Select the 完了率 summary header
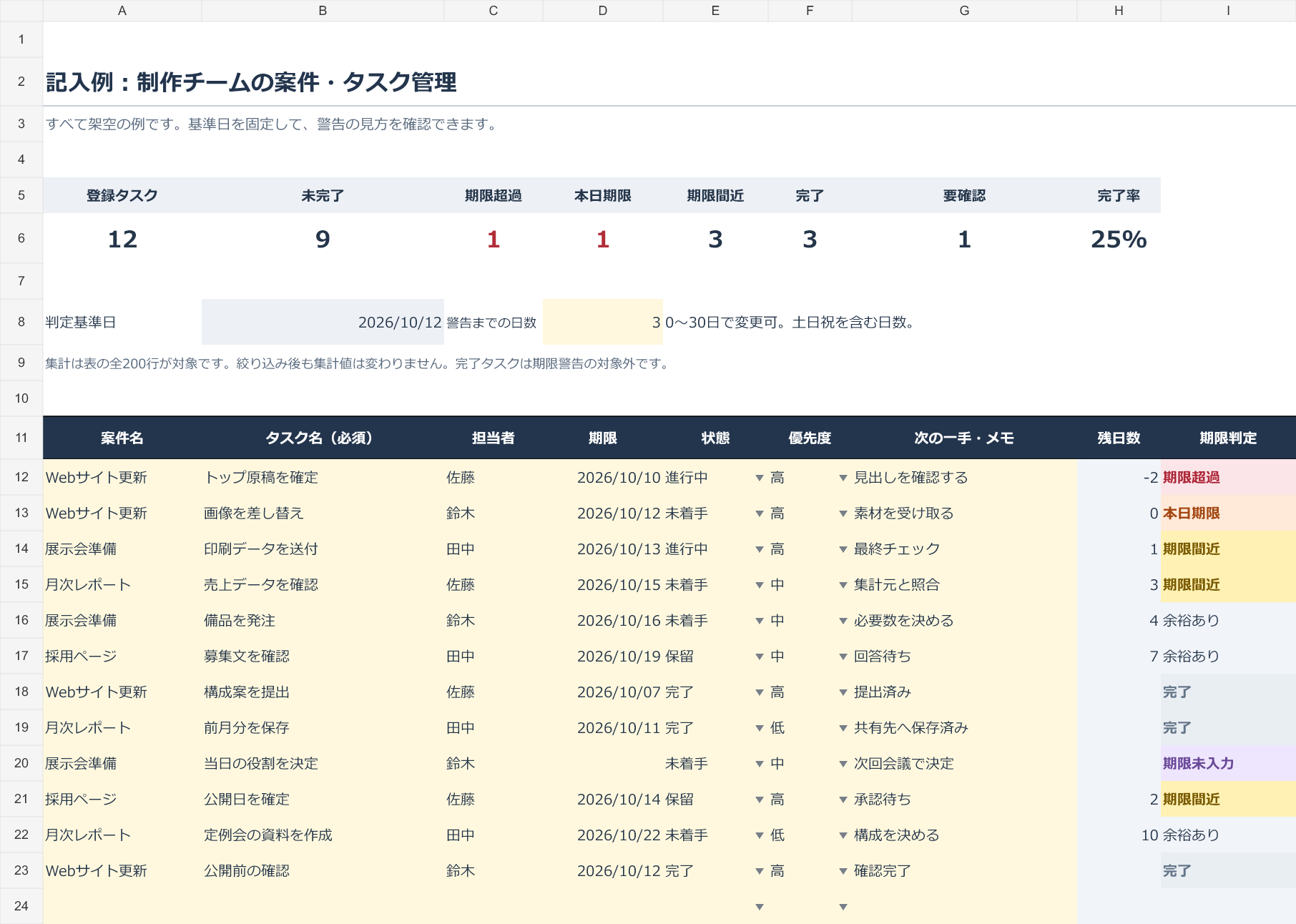This screenshot has width=1296, height=924. click(1119, 195)
